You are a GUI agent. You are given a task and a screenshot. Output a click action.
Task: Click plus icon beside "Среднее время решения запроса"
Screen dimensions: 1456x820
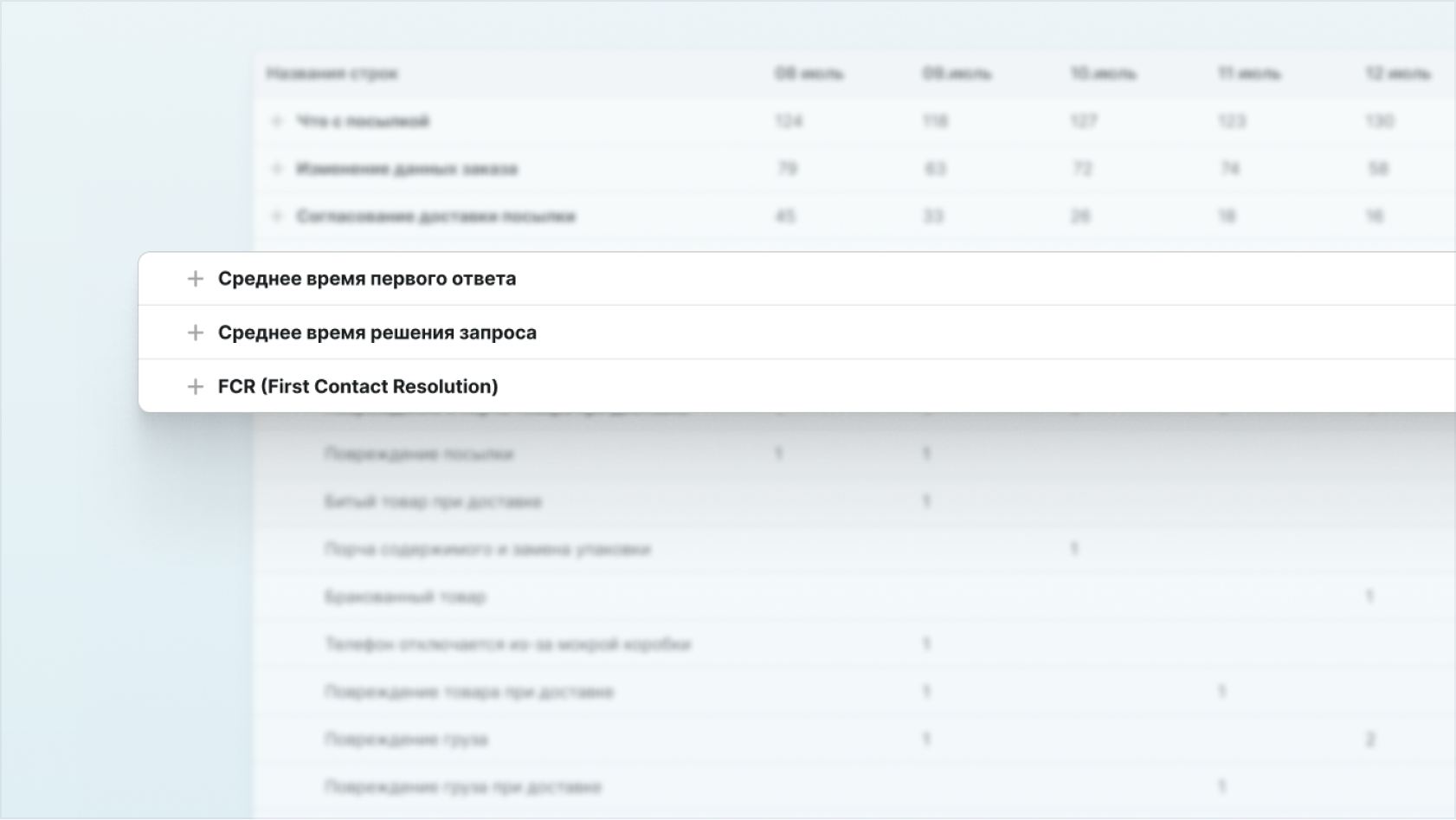196,333
